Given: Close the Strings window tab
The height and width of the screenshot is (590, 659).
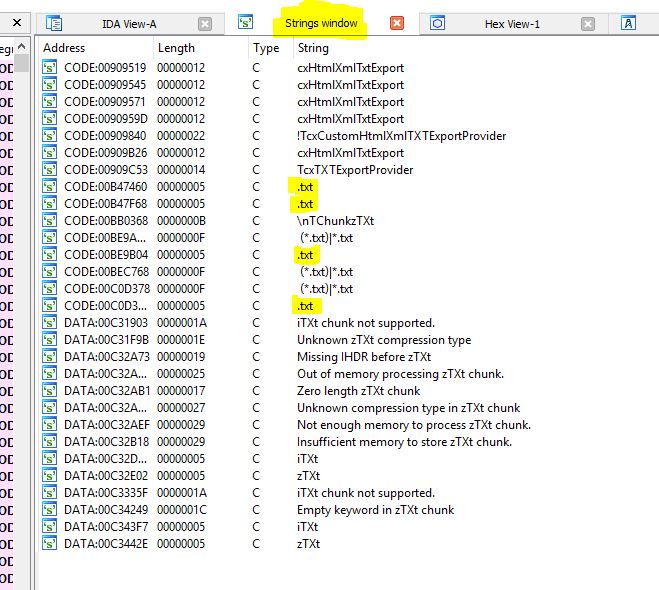Looking at the screenshot, I should click(397, 23).
